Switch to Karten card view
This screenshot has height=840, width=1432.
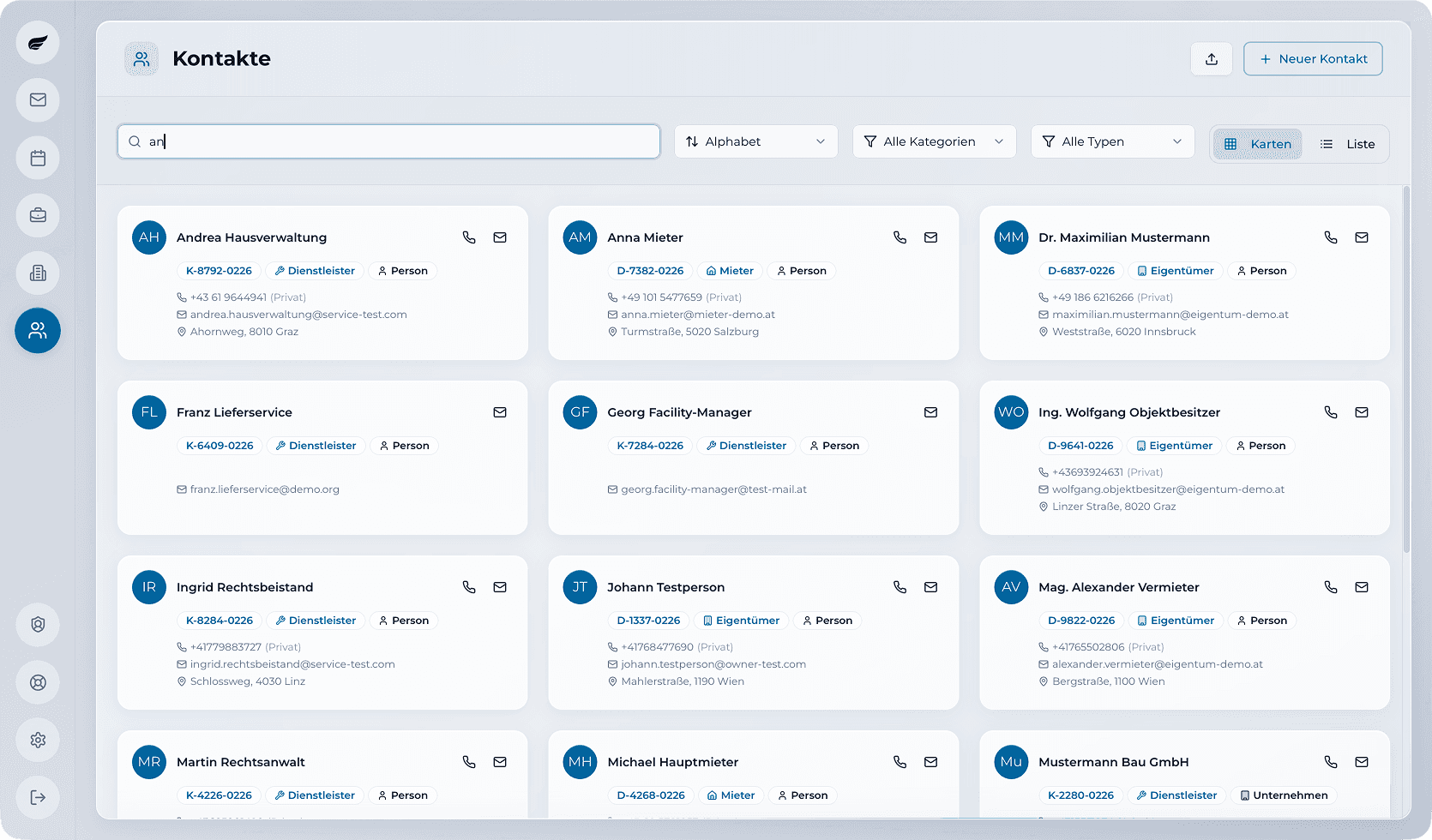click(1258, 144)
